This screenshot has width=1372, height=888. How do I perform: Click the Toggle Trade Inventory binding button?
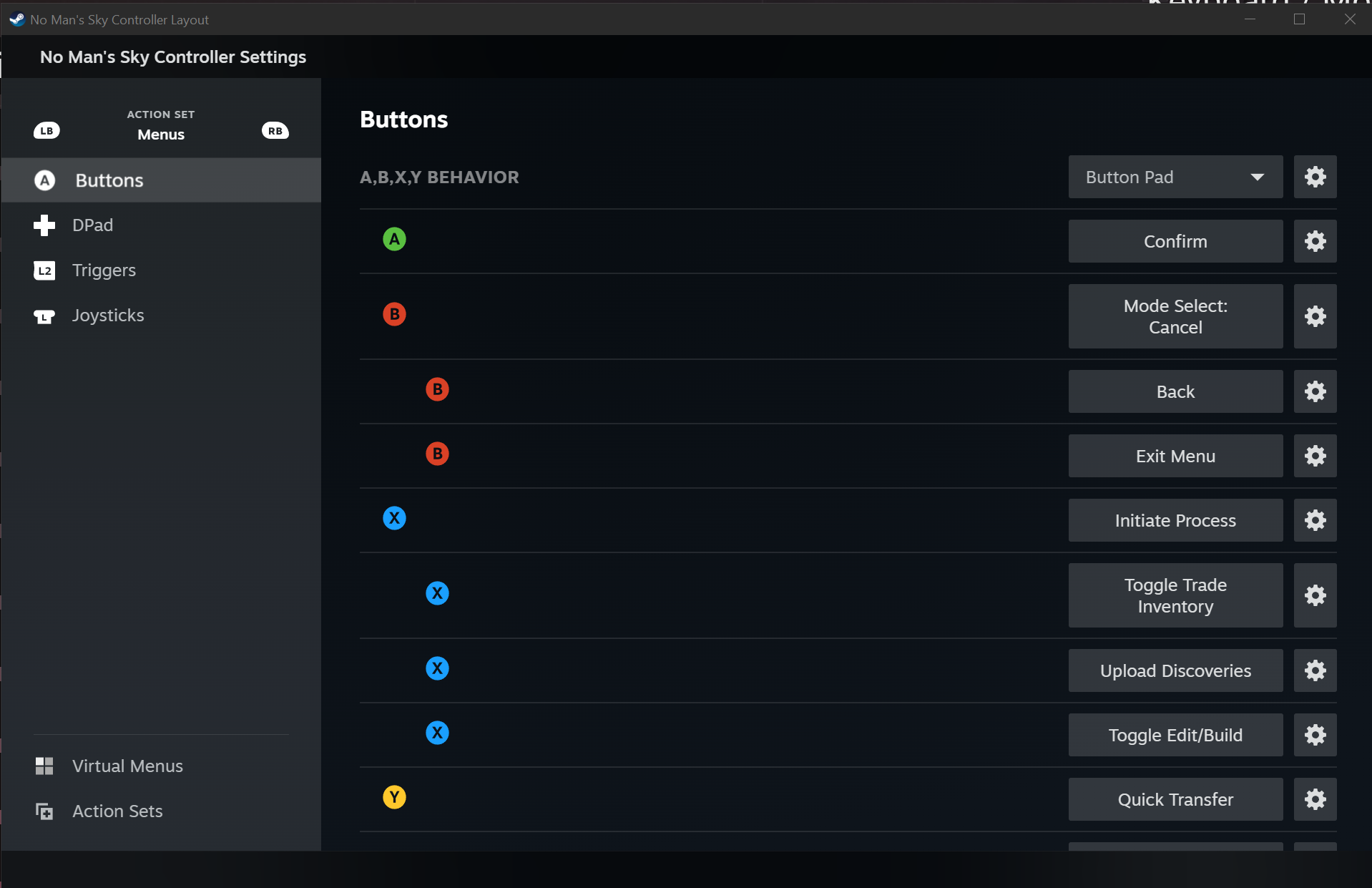click(1175, 595)
